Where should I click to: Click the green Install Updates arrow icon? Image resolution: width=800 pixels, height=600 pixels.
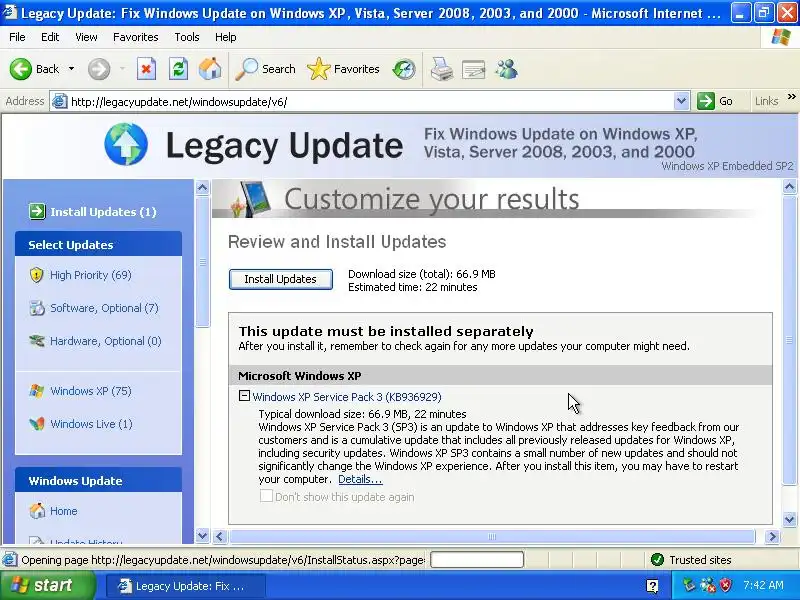point(37,211)
